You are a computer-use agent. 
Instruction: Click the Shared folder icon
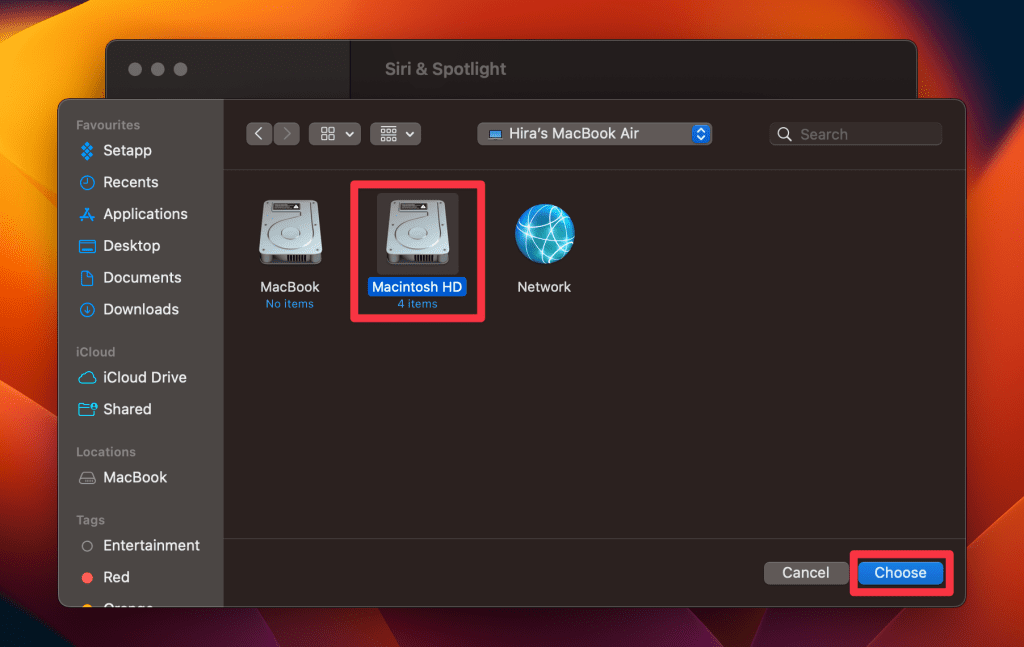point(88,409)
